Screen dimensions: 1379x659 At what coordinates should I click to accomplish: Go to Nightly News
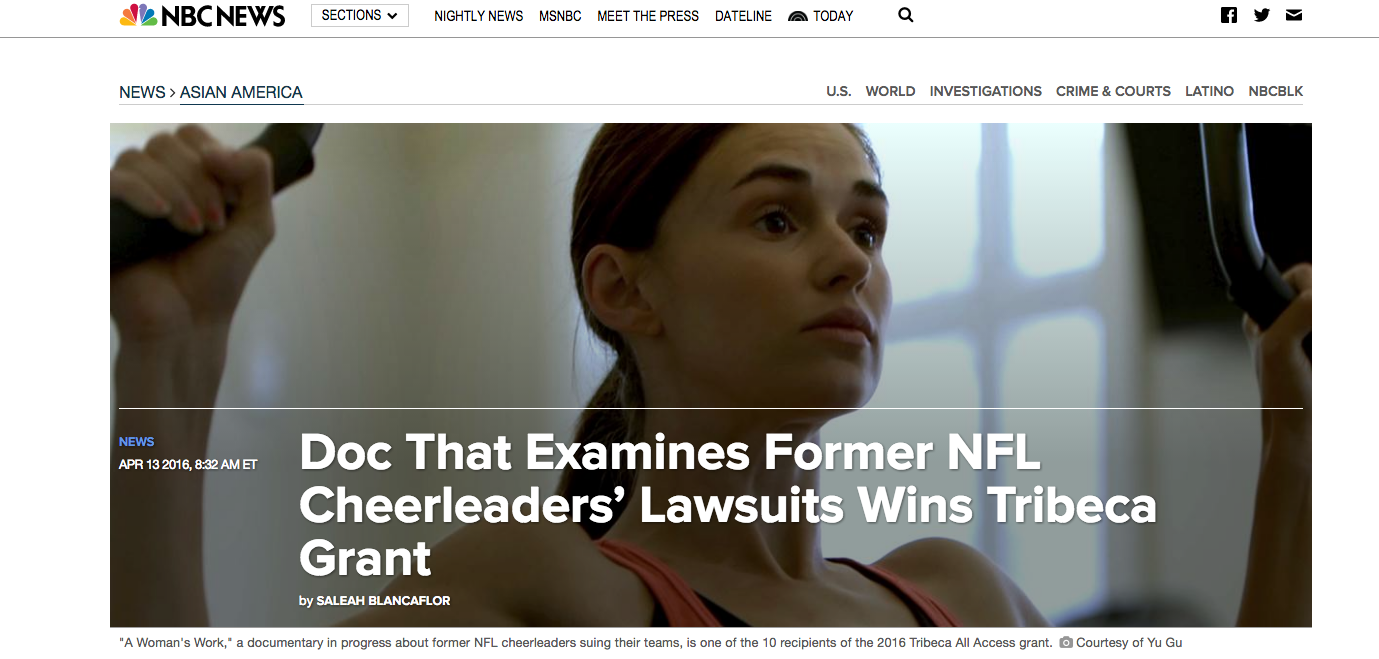(x=478, y=16)
